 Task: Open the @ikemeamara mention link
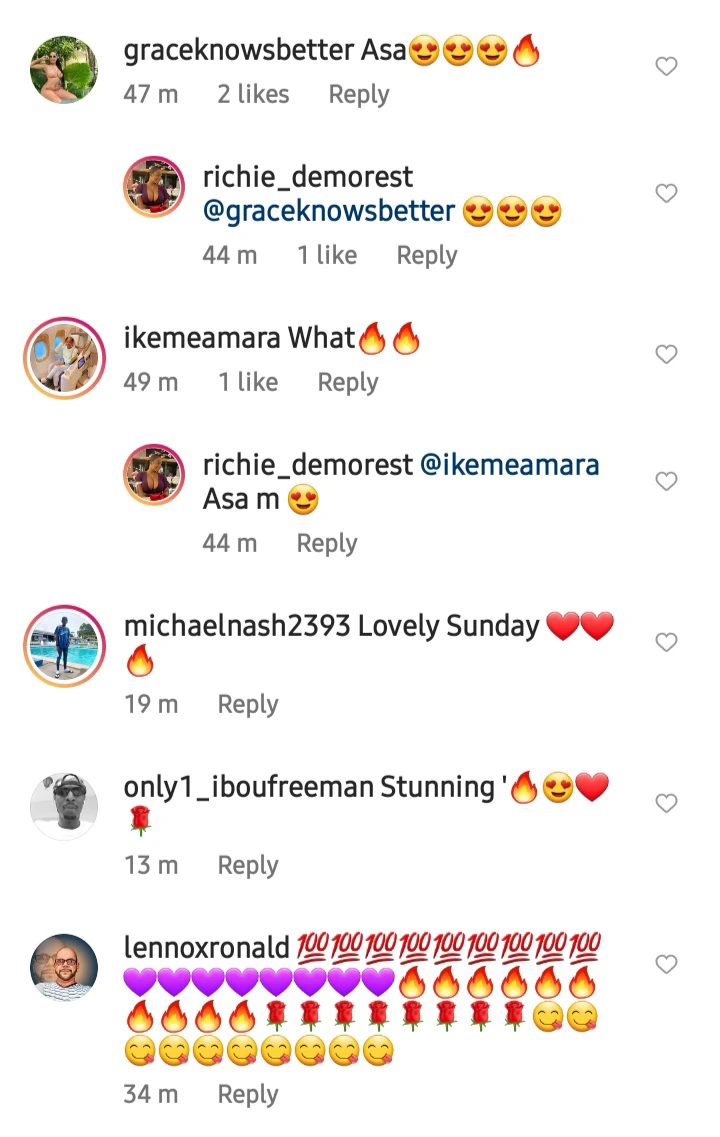(x=509, y=465)
